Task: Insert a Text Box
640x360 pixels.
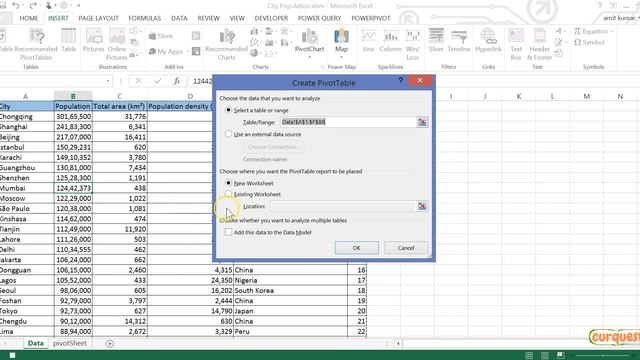Action: tap(516, 44)
